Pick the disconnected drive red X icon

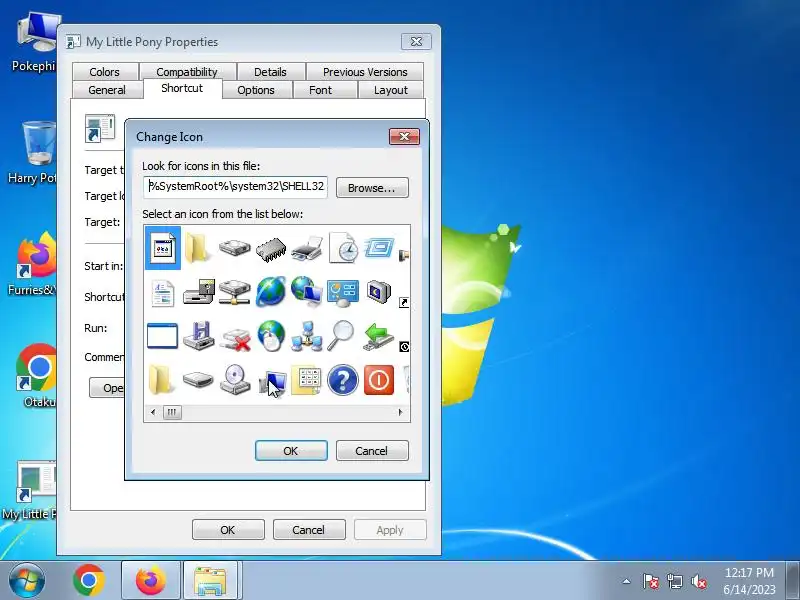click(x=235, y=339)
